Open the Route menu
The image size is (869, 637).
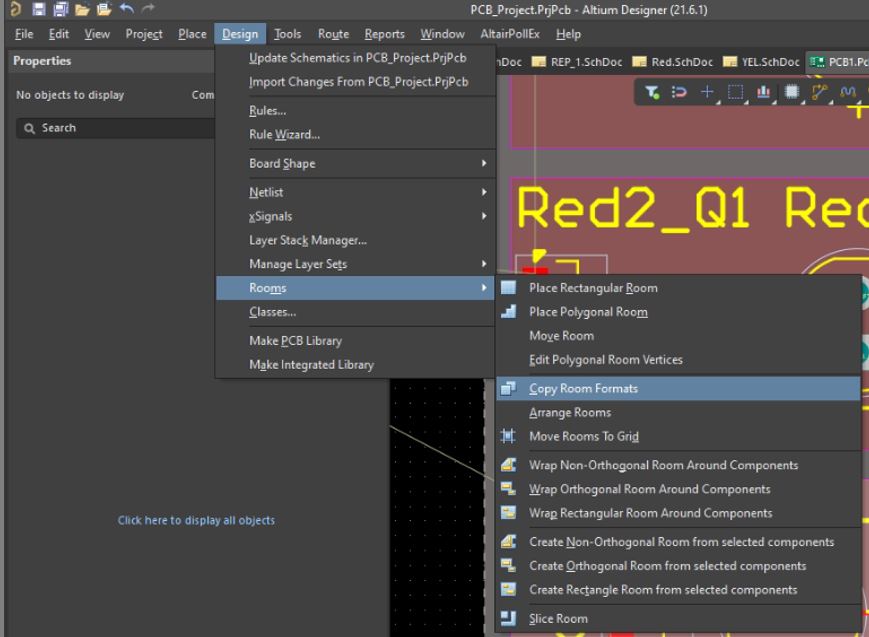coord(333,33)
